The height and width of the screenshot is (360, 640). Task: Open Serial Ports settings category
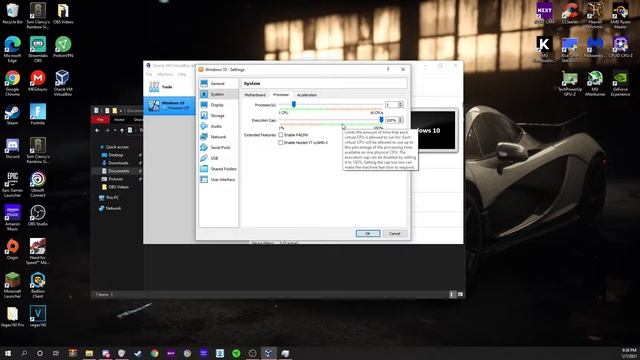pos(218,147)
